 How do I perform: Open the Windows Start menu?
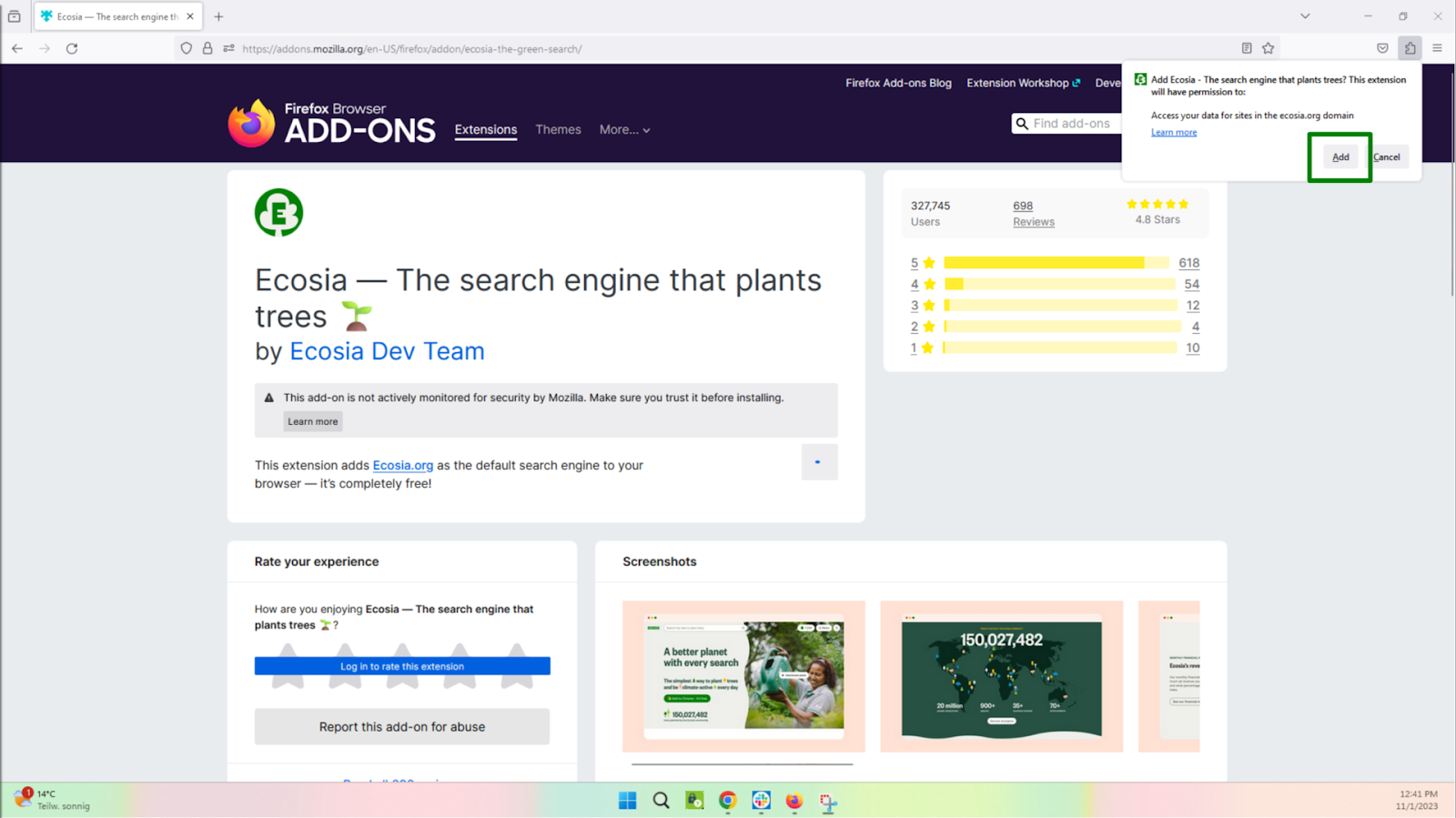click(x=627, y=801)
